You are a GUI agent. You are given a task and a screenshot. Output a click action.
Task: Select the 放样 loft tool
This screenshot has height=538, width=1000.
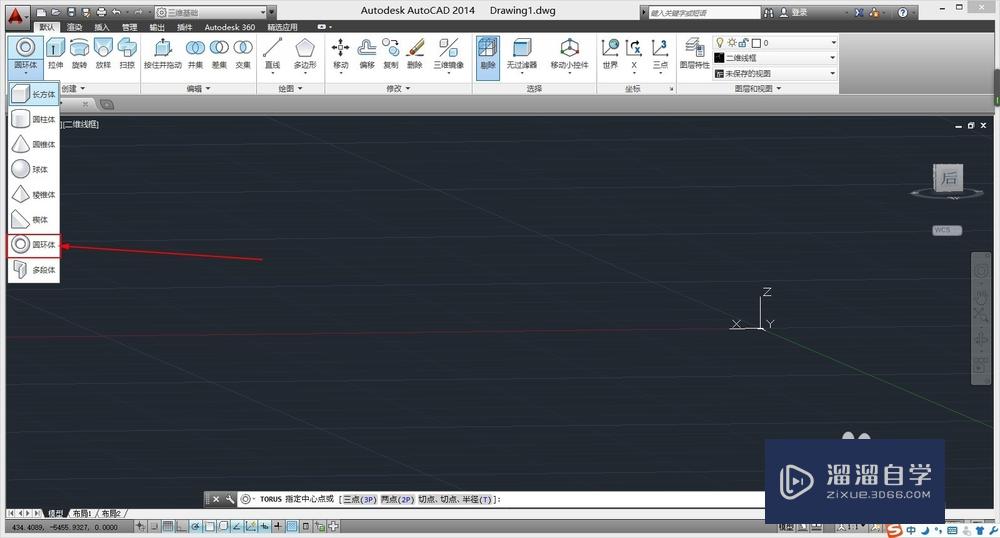pyautogui.click(x=103, y=54)
